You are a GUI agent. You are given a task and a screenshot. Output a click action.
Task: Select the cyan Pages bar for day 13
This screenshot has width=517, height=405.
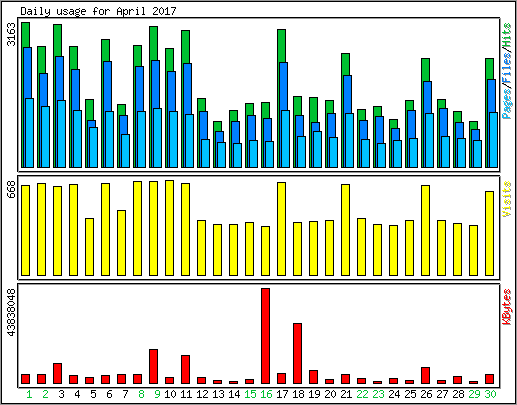pyautogui.click(x=222, y=155)
